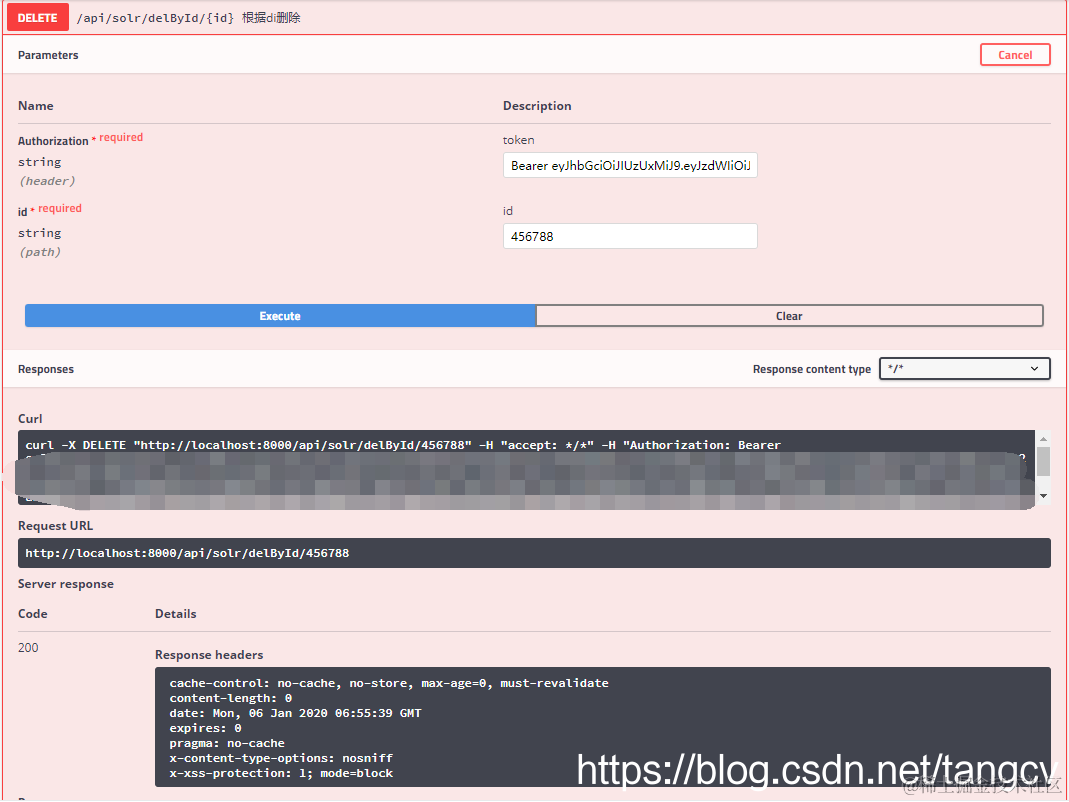Collapse the /api/solr/delById/{id} endpoint header

point(534,18)
